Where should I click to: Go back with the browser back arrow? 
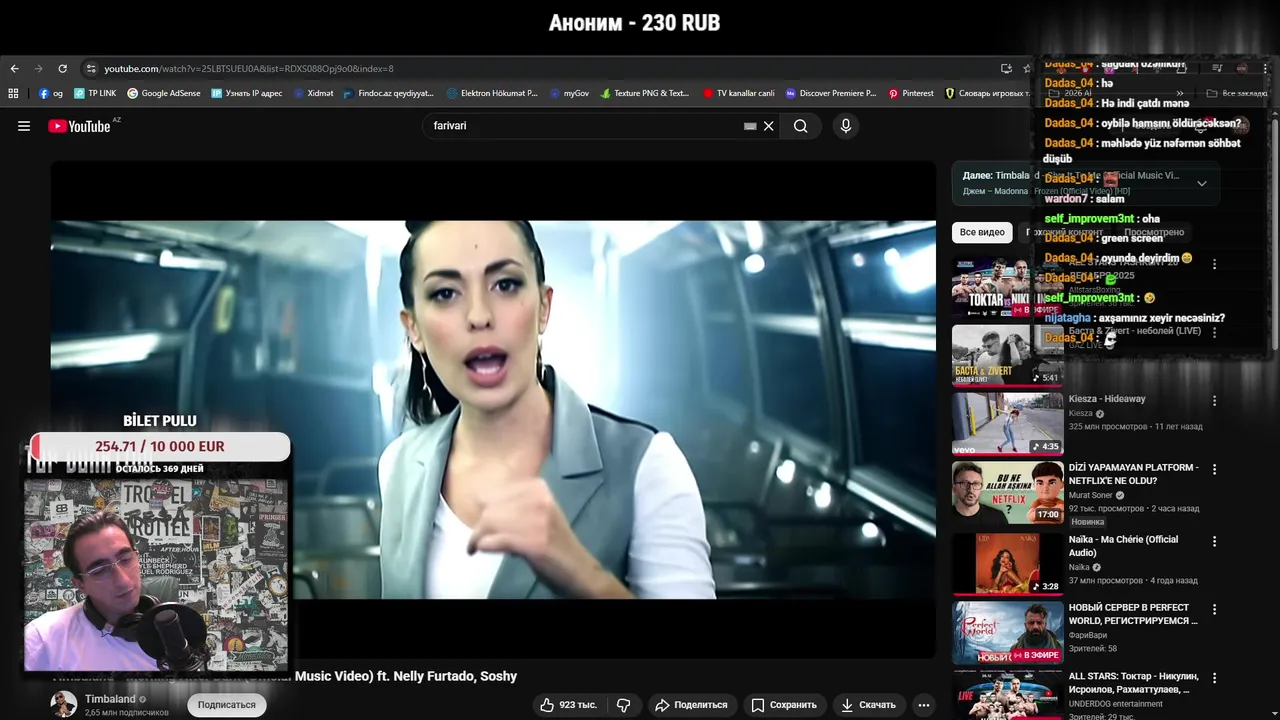pyautogui.click(x=14, y=69)
